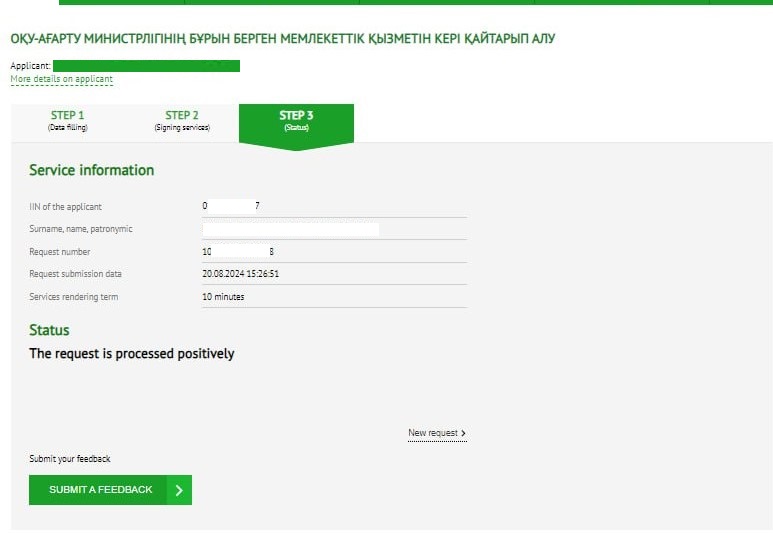Click the Submit your feedback label
The height and width of the screenshot is (533, 773).
pos(70,459)
